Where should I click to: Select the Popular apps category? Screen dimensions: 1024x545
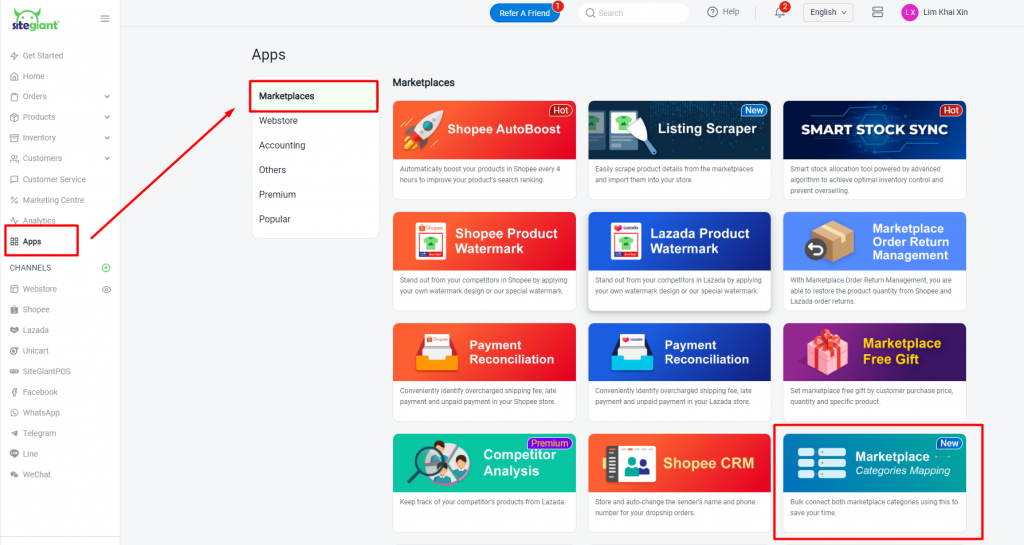tap(275, 219)
